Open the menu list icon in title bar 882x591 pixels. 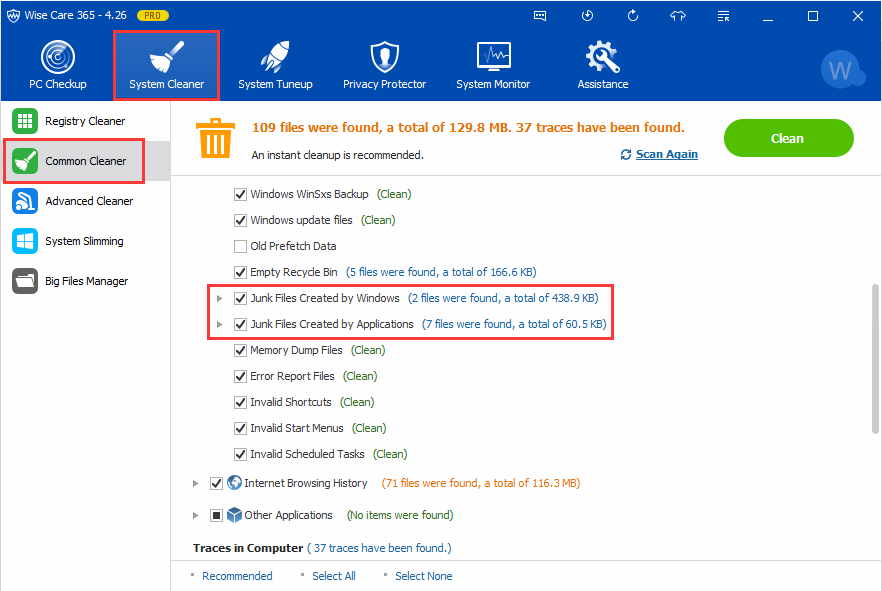coord(723,16)
